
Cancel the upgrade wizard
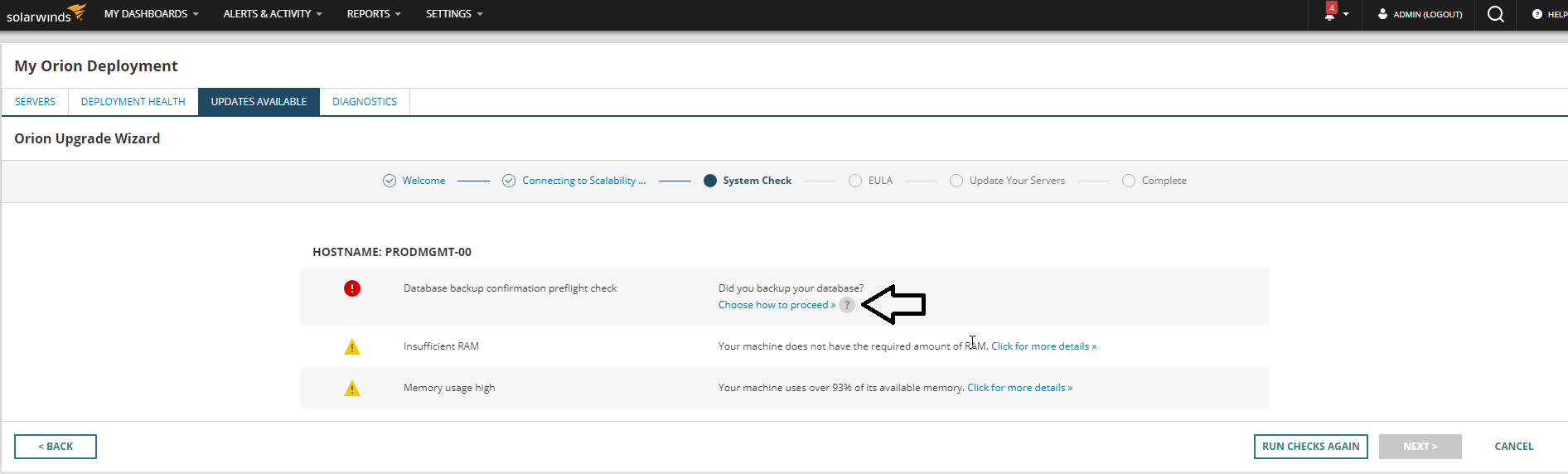pos(1513,447)
